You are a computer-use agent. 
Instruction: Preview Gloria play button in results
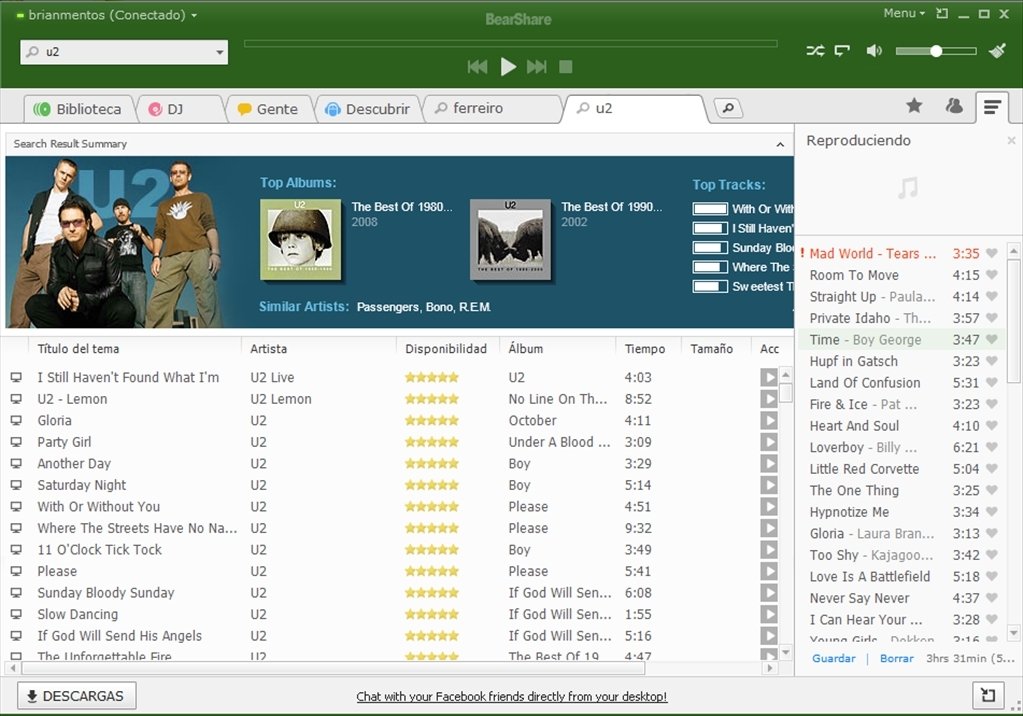[769, 420]
